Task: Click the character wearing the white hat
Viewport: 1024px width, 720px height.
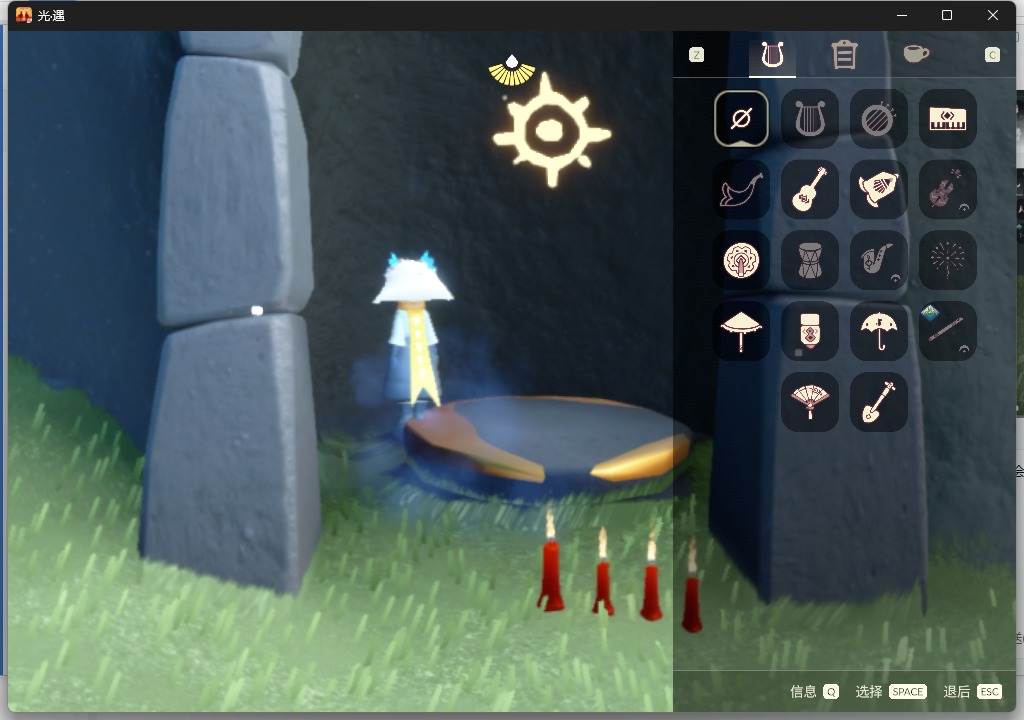Action: [413, 333]
